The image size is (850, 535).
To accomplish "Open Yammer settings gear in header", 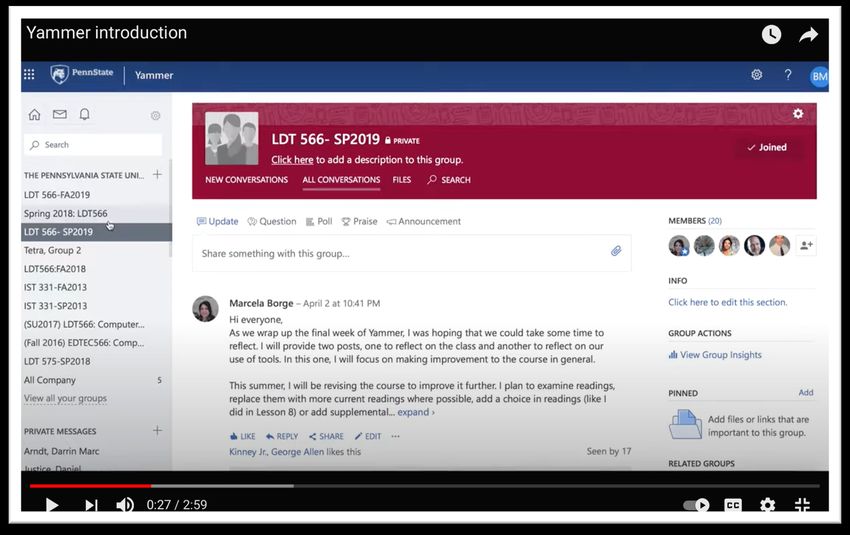I will (x=757, y=75).
